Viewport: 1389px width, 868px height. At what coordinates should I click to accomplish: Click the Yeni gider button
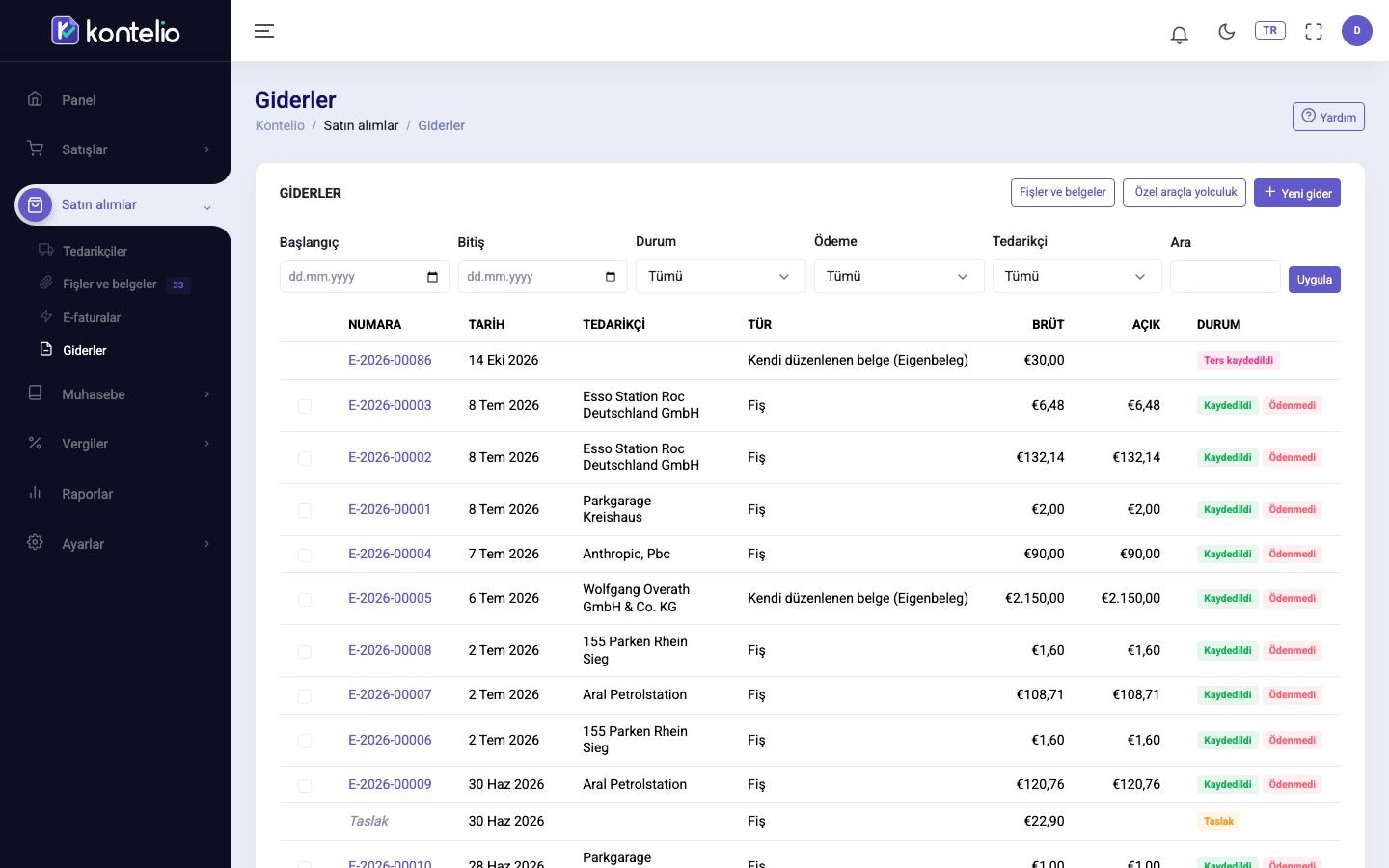(1297, 193)
